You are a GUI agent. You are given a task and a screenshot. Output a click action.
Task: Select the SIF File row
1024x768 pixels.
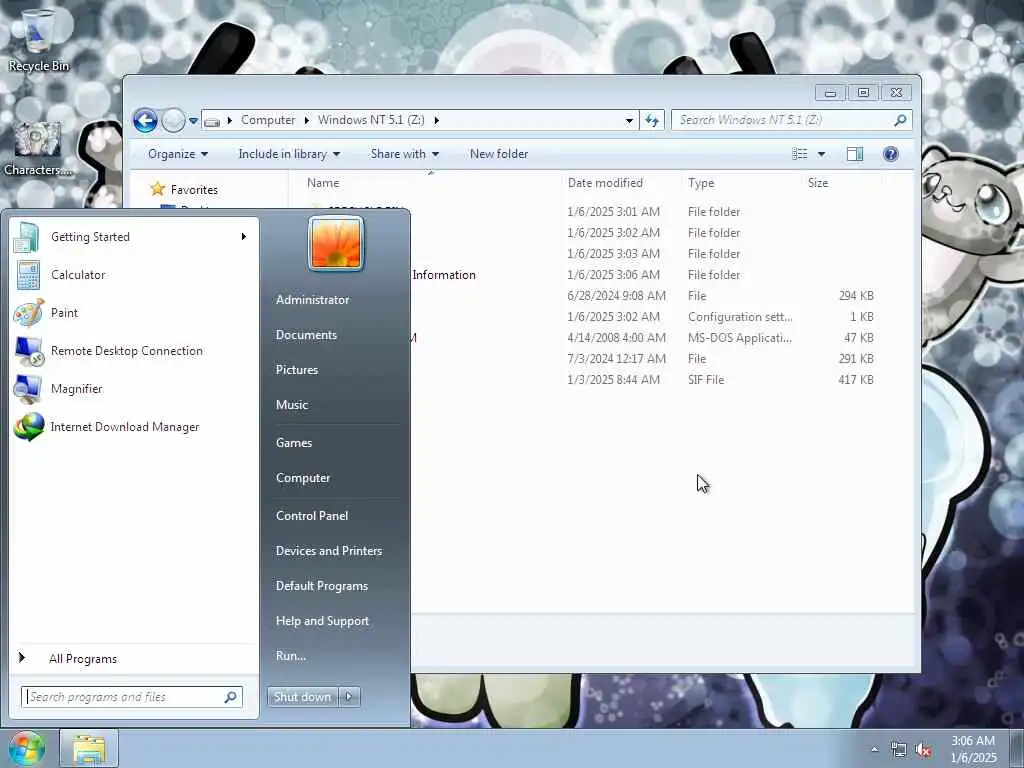pos(643,380)
